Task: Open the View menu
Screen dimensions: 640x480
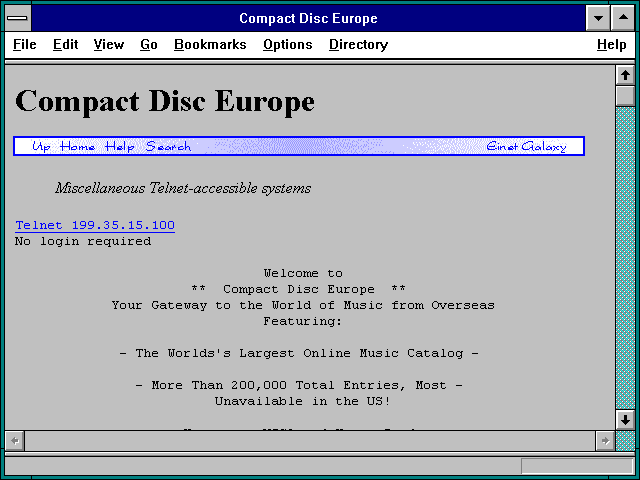Action: click(x=109, y=44)
